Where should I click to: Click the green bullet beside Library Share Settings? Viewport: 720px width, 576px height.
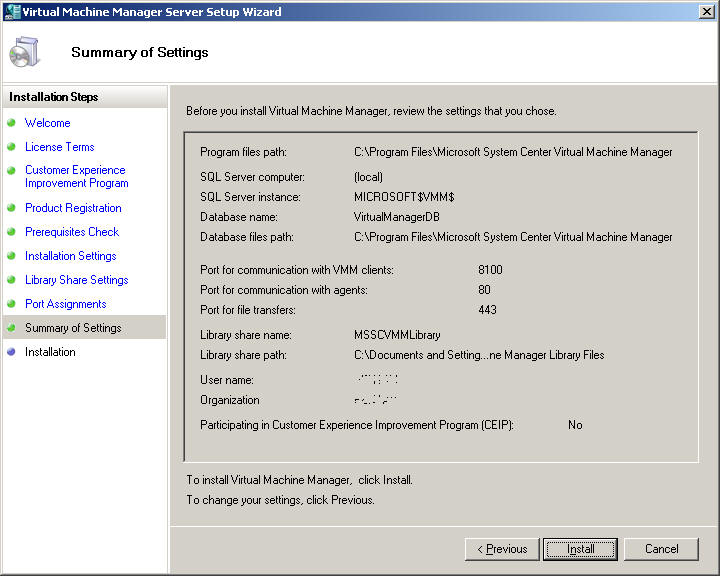point(11,280)
